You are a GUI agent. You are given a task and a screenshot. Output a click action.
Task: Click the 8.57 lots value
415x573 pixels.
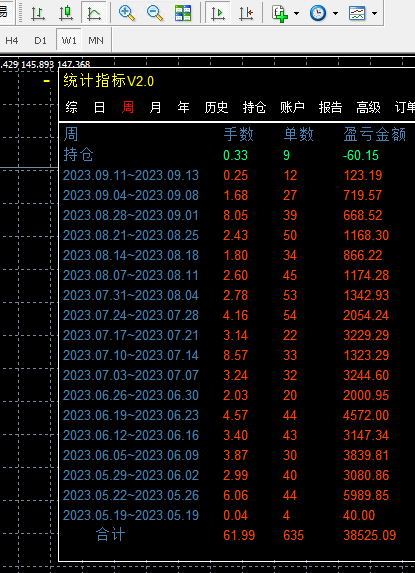click(236, 356)
